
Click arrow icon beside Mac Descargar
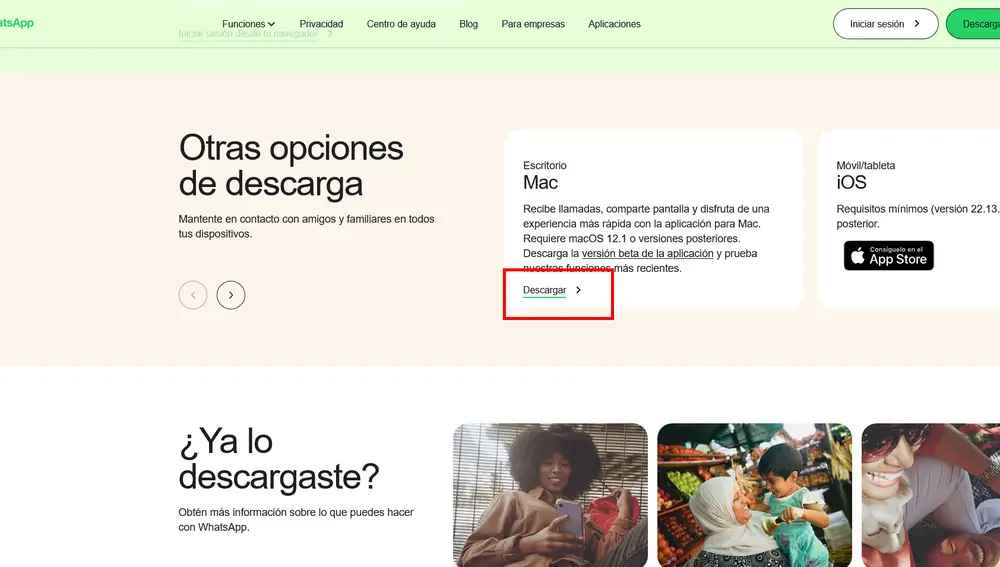coord(579,290)
